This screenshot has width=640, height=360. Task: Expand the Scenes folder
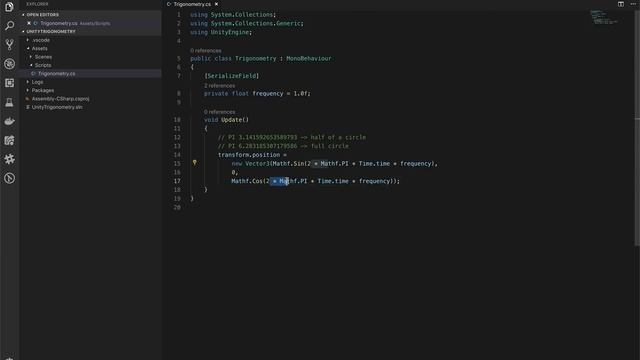pos(43,57)
